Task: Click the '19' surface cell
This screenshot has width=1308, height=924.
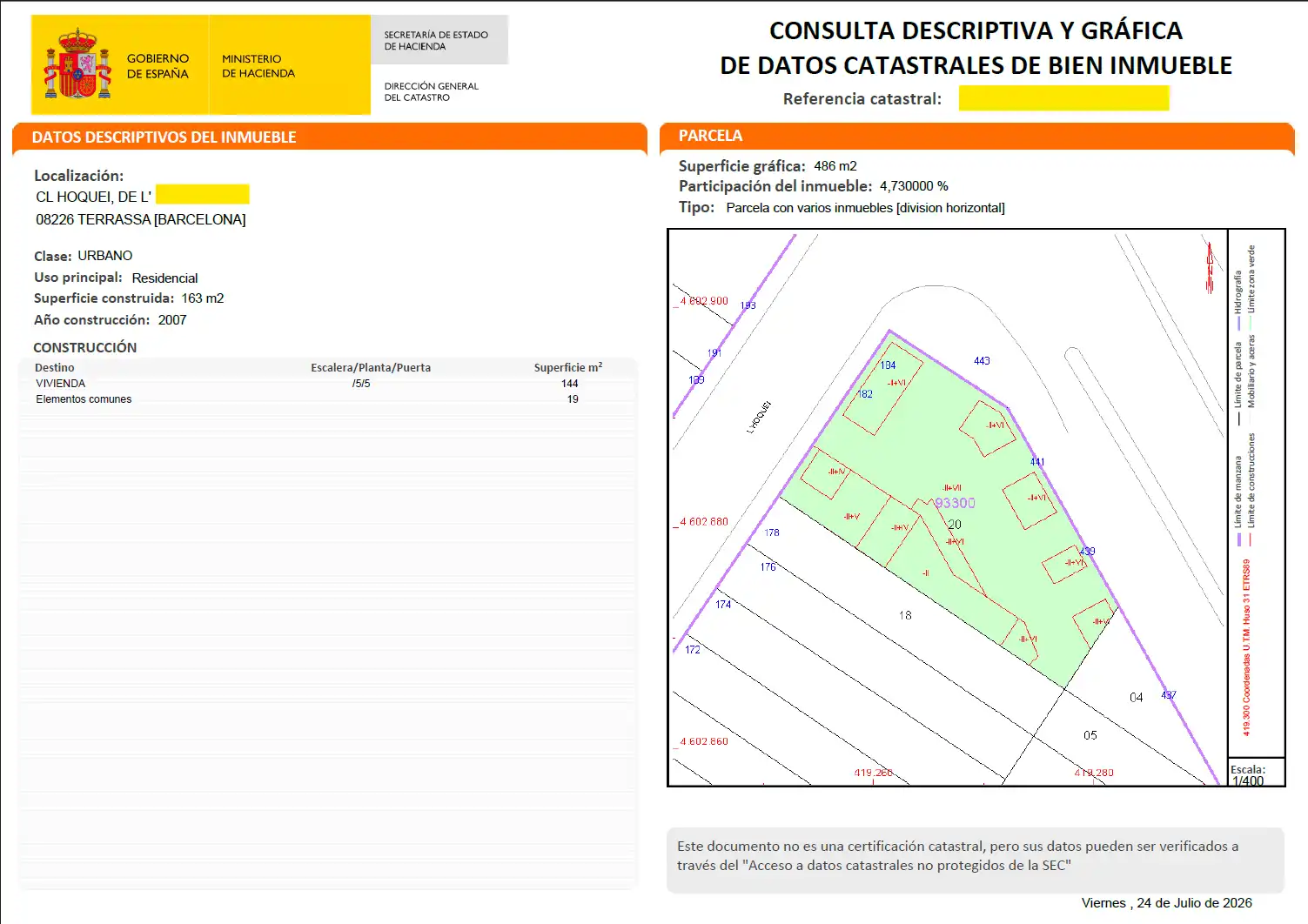Action: (x=573, y=399)
